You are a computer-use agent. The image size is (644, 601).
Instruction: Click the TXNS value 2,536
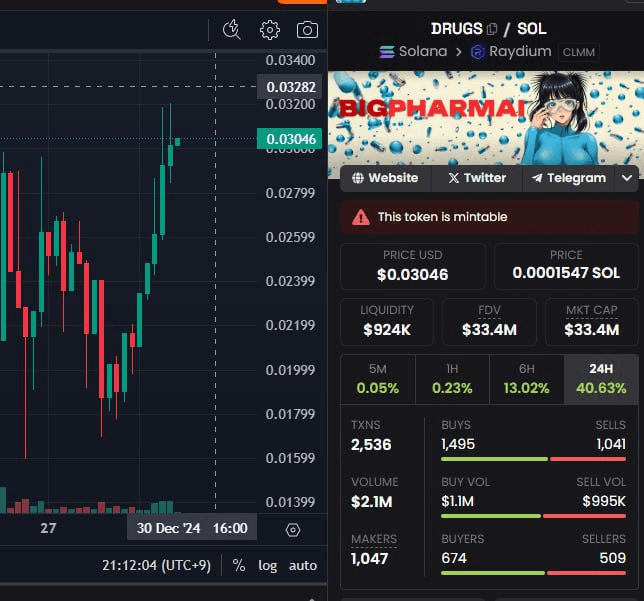(x=371, y=445)
